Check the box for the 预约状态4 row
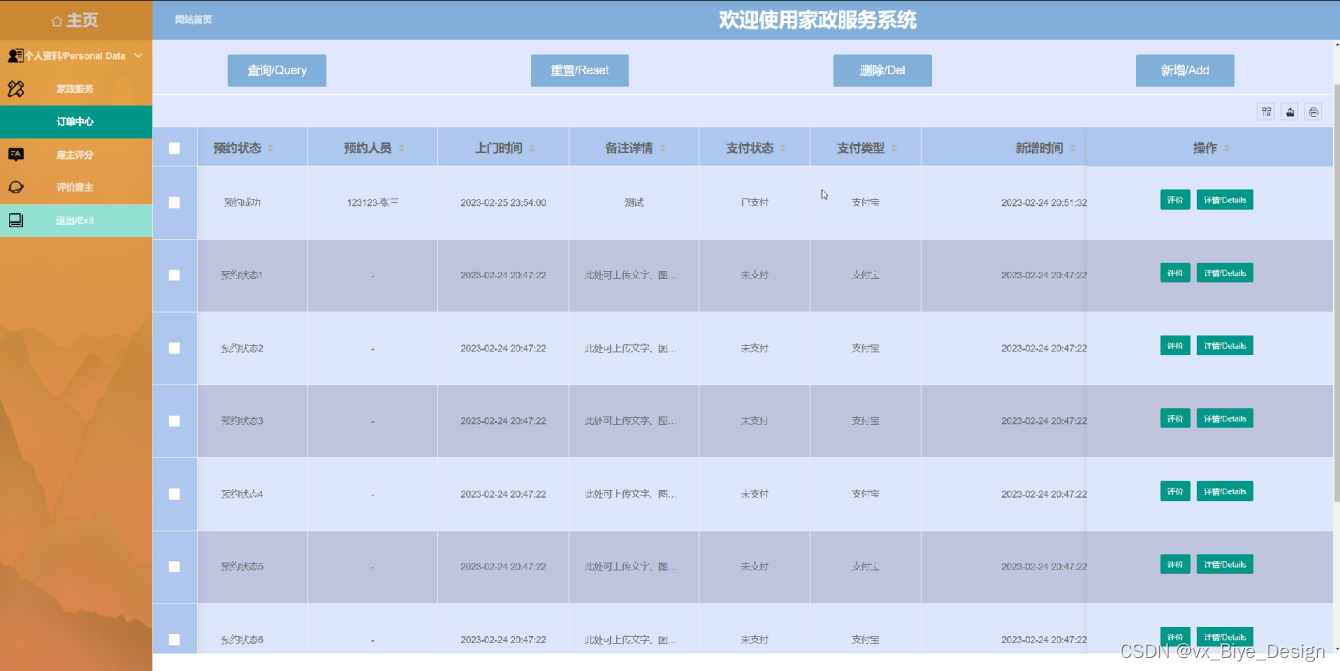This screenshot has width=1340, height=671. [x=174, y=494]
